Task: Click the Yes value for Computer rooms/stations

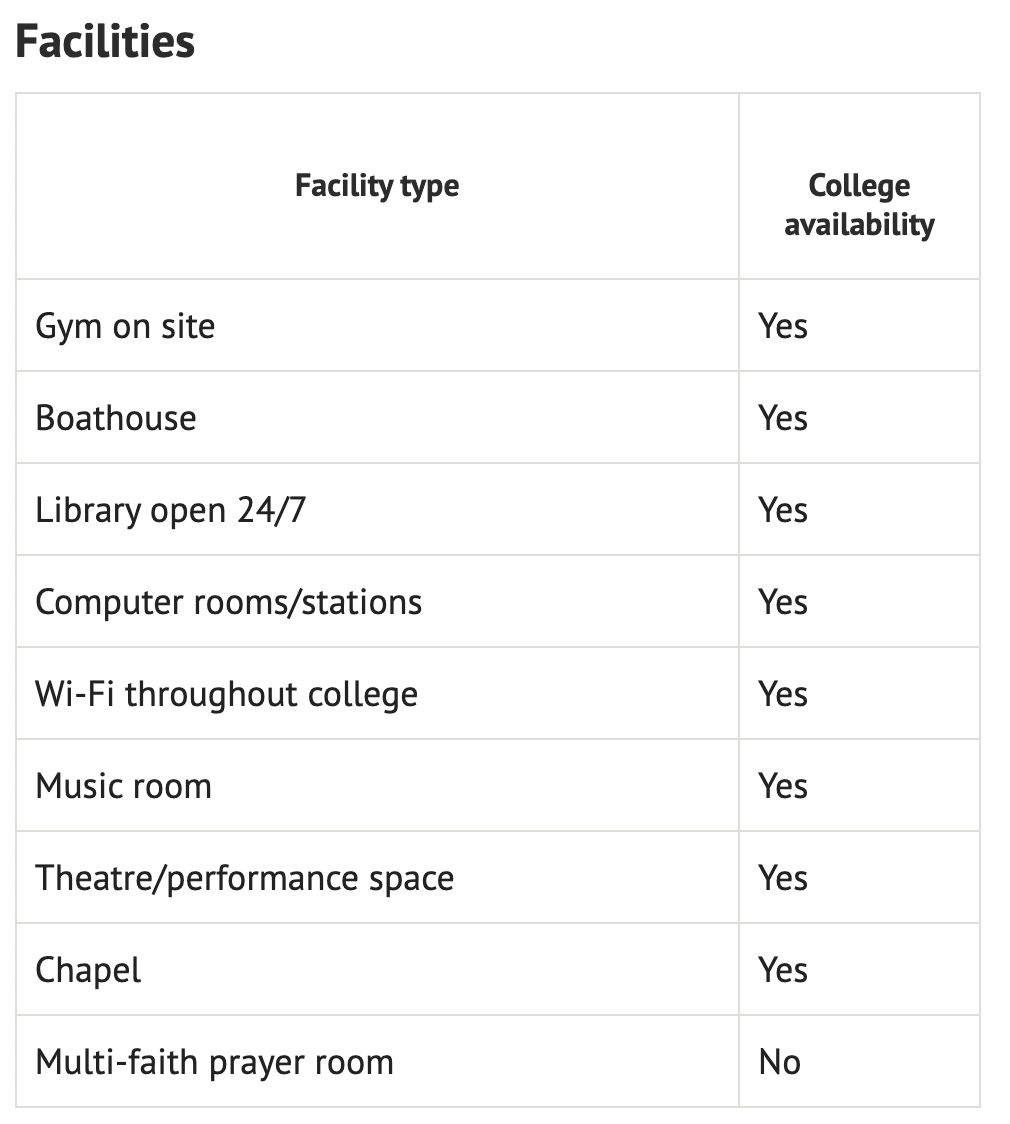Action: pos(783,602)
